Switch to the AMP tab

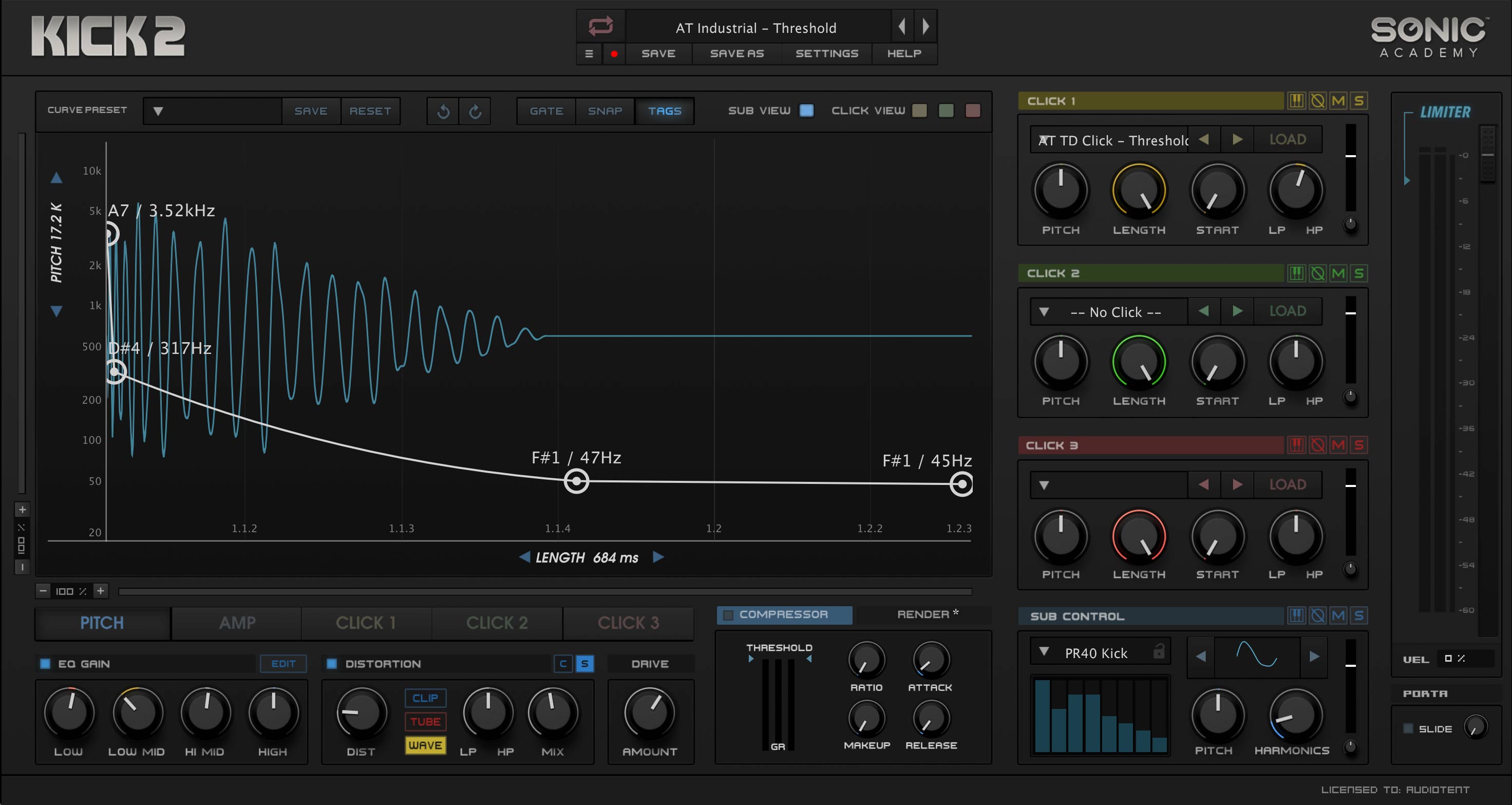click(x=237, y=623)
